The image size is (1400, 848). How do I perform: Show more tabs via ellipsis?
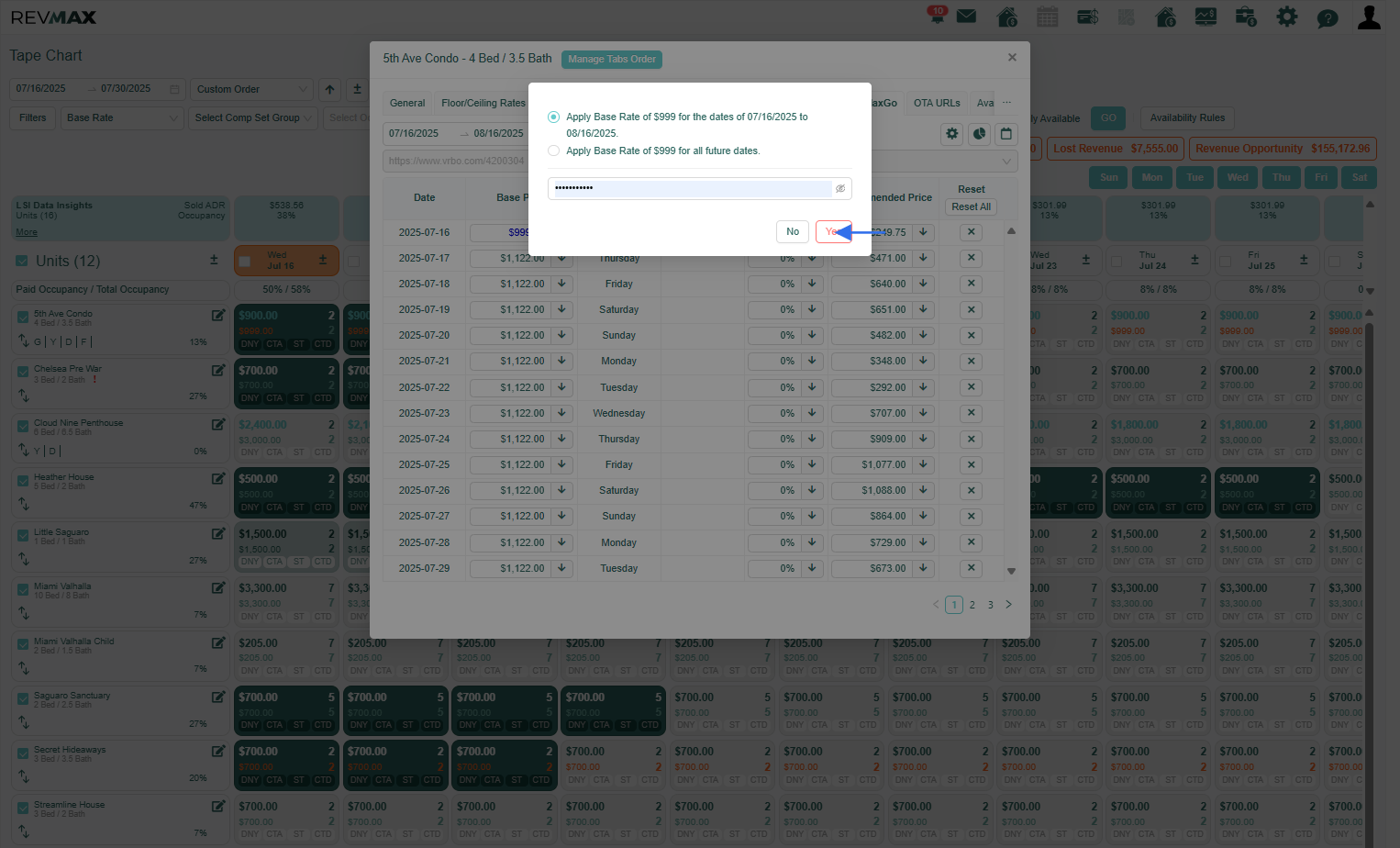[x=1006, y=103]
